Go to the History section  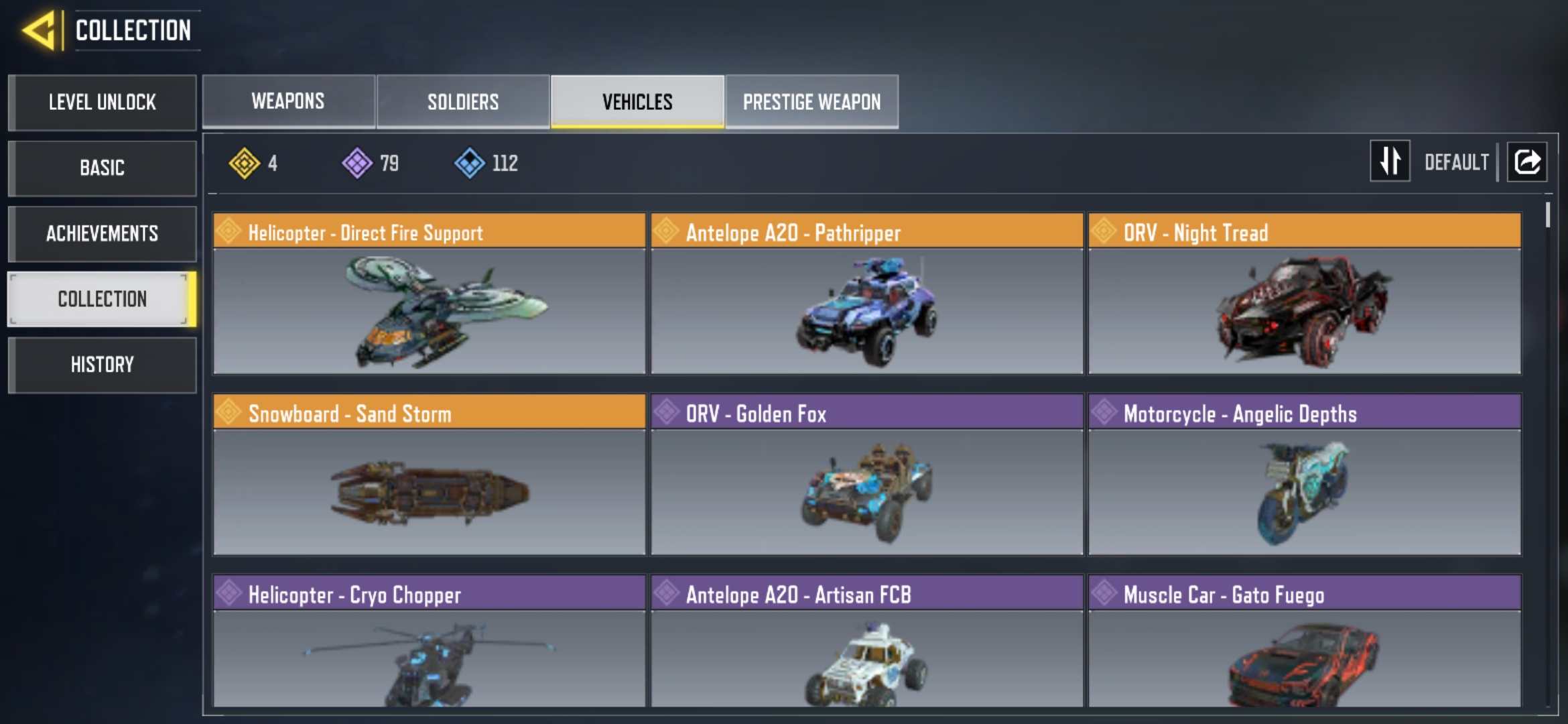102,365
